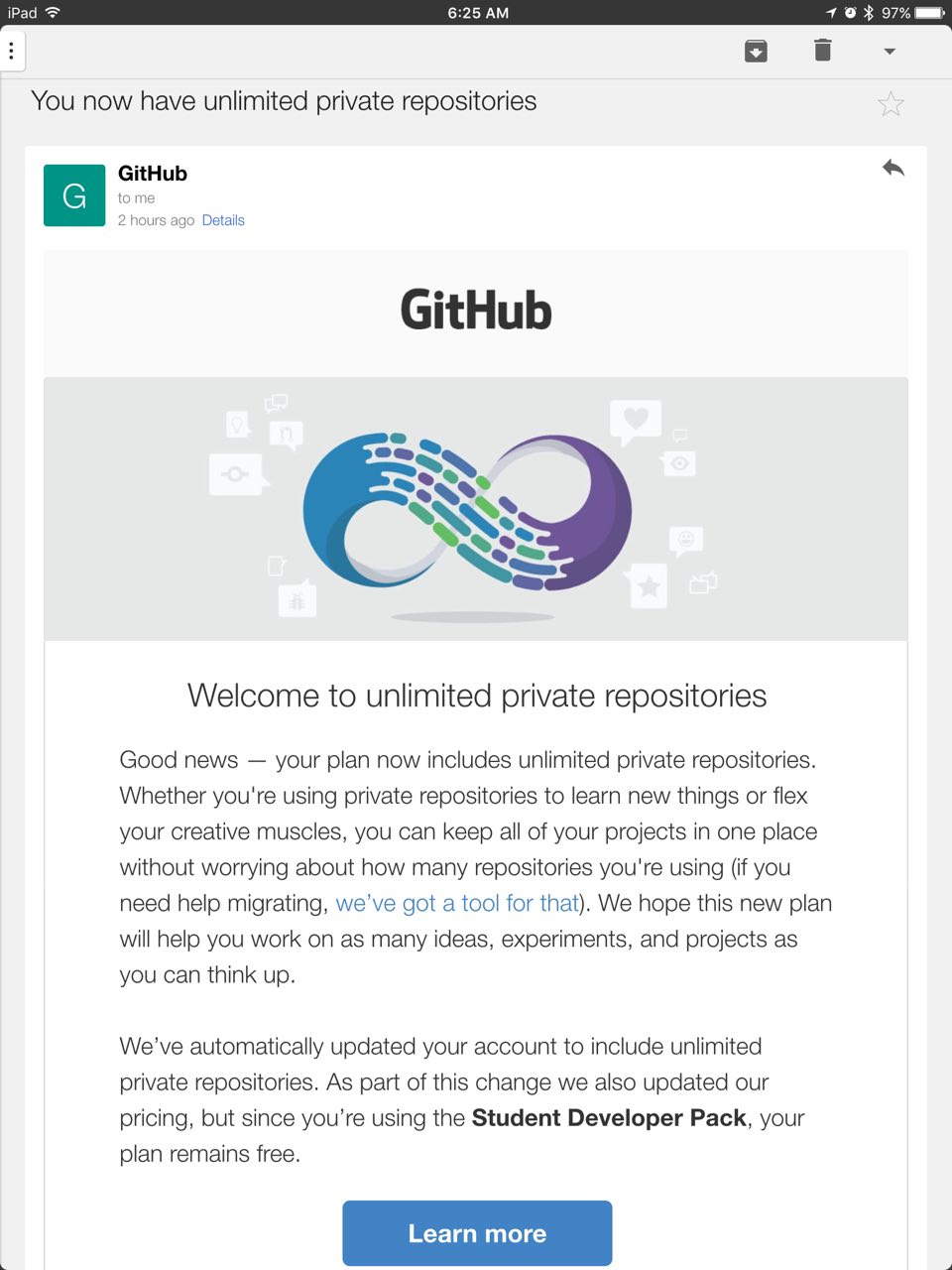Star this email conversation
This screenshot has height=1270, width=952.
point(891,104)
